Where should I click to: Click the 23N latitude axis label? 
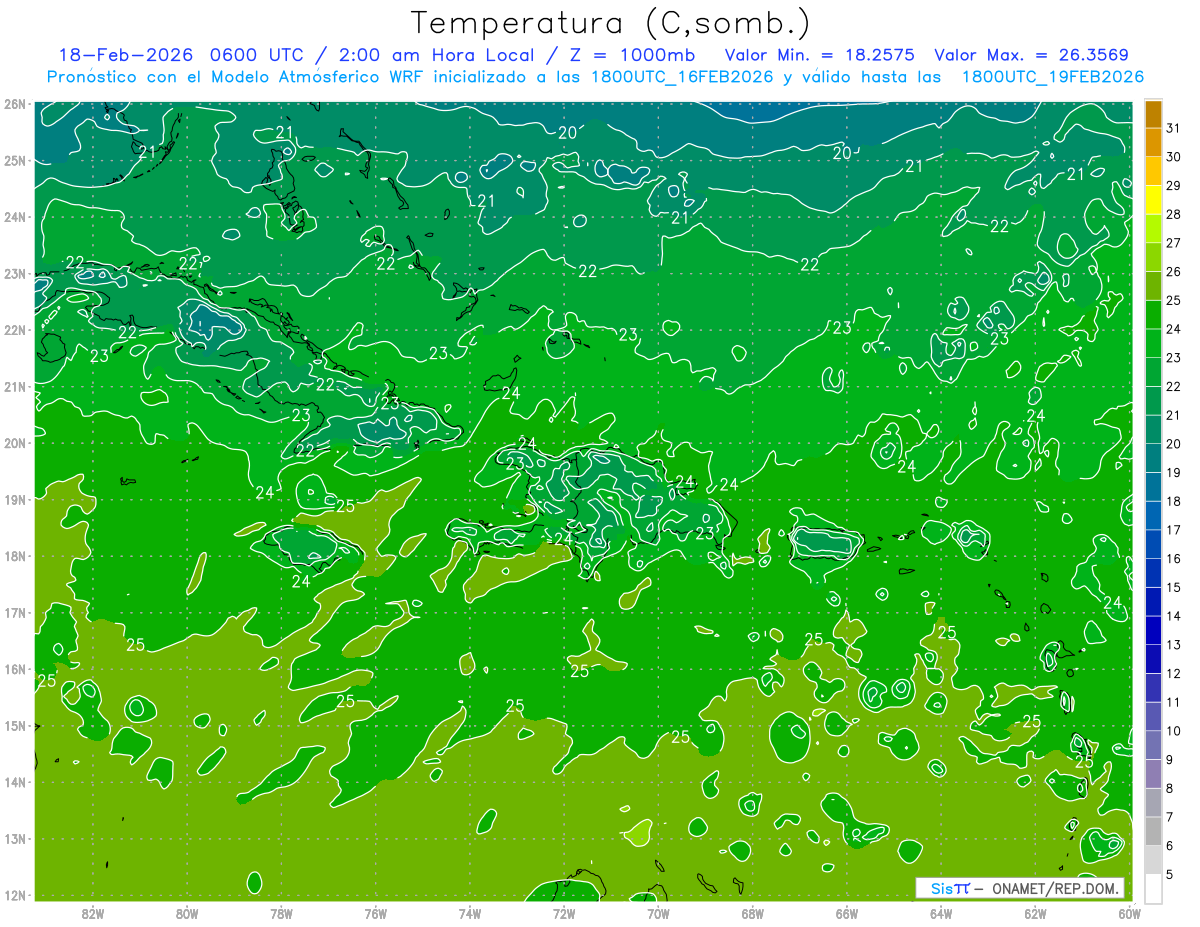pyautogui.click(x=14, y=273)
